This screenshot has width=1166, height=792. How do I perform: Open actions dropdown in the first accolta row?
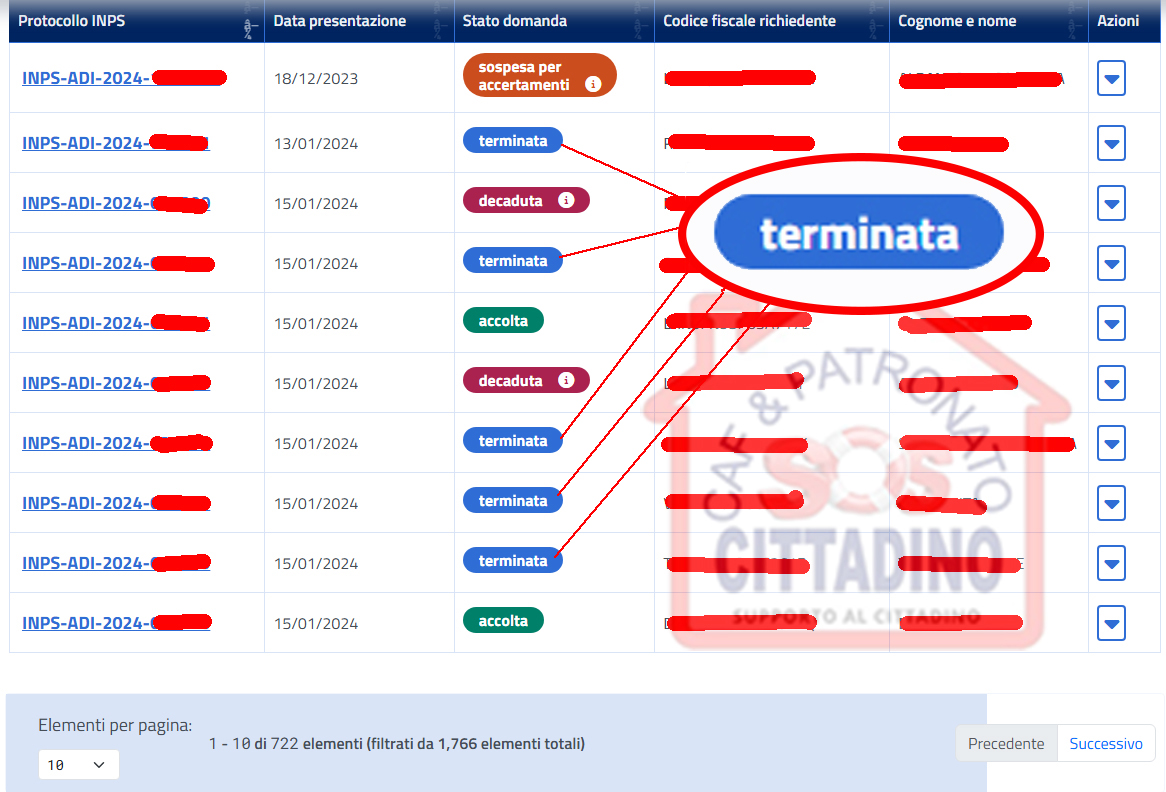click(1111, 323)
